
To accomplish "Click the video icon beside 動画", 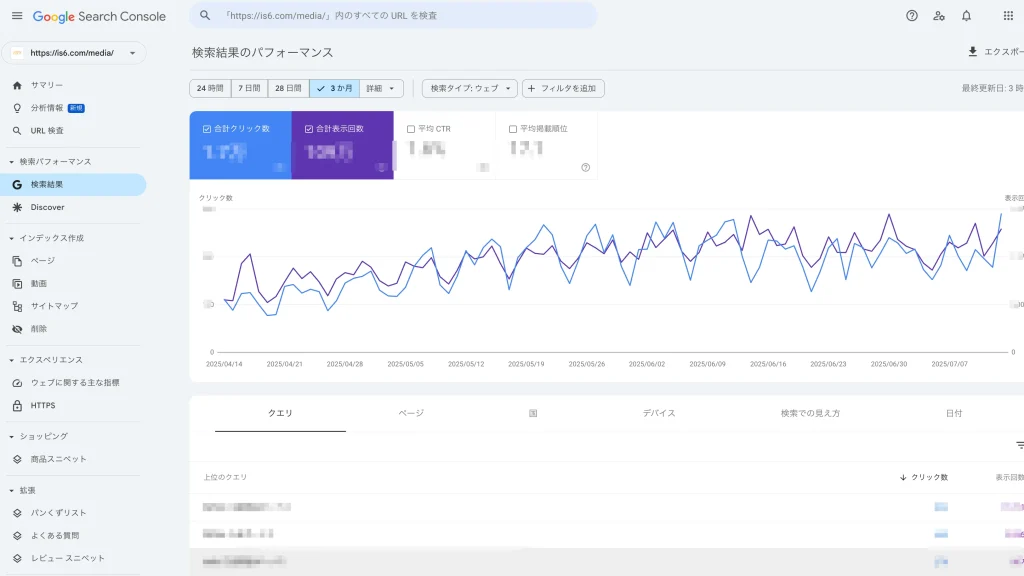I will click(17, 283).
